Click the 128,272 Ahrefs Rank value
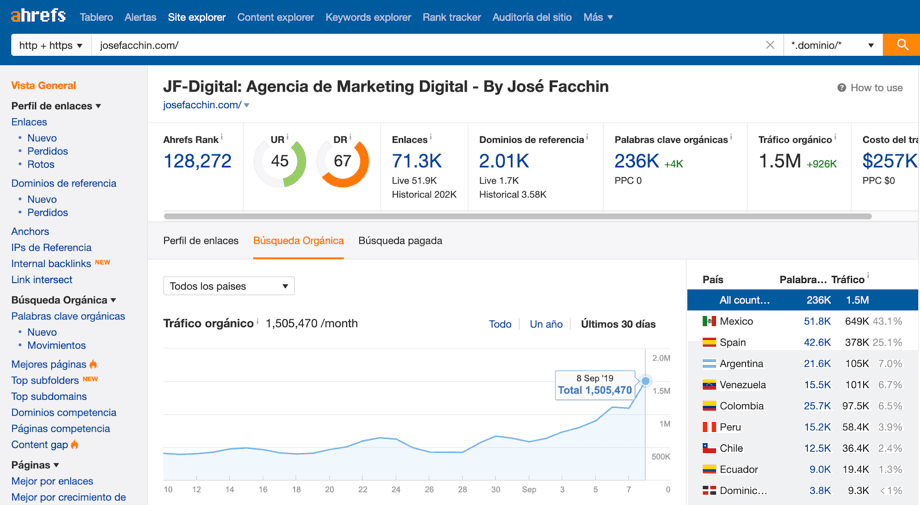This screenshot has width=920, height=505. coord(197,161)
